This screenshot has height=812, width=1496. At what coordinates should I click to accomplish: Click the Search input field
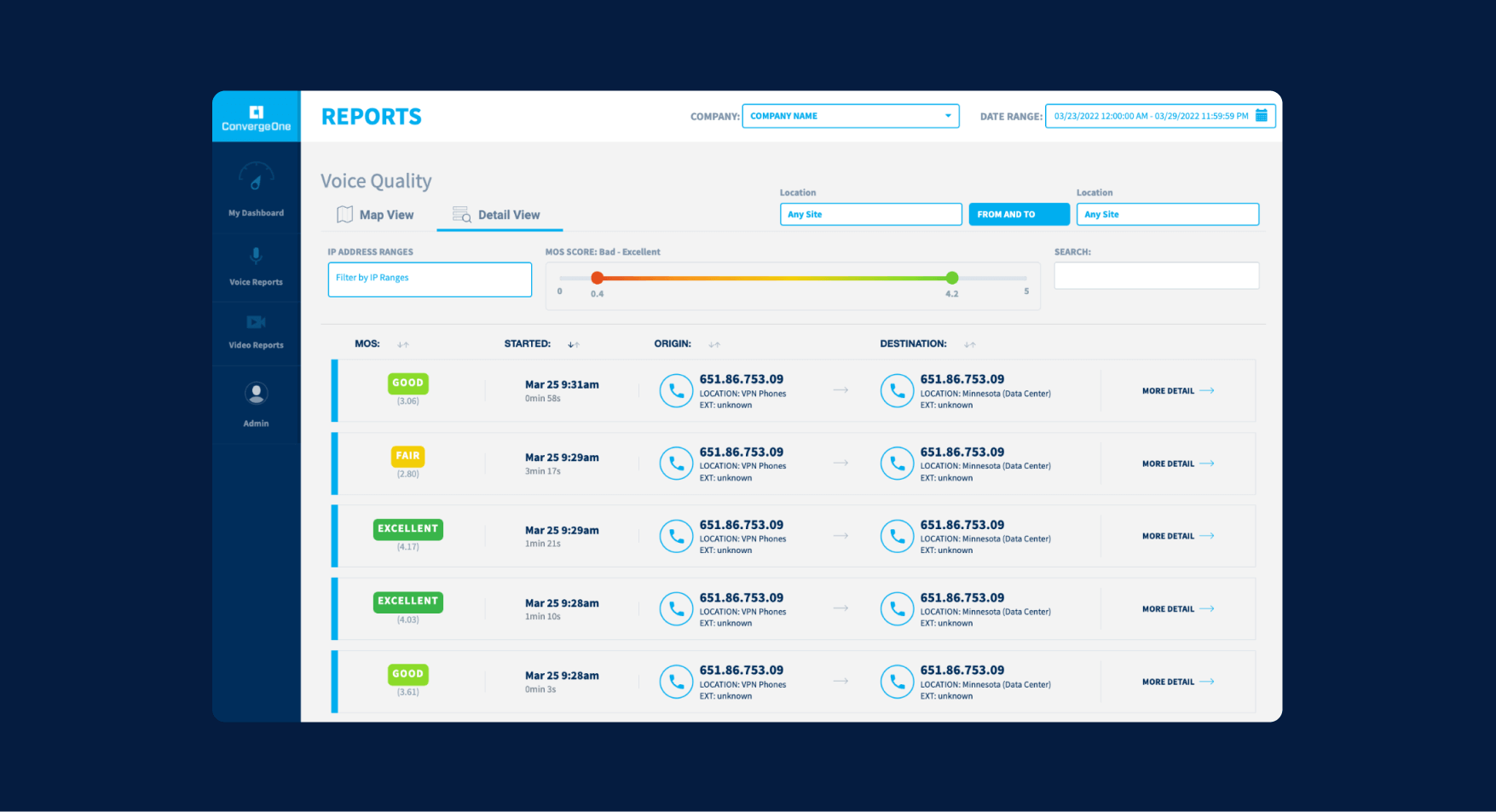click(1157, 276)
